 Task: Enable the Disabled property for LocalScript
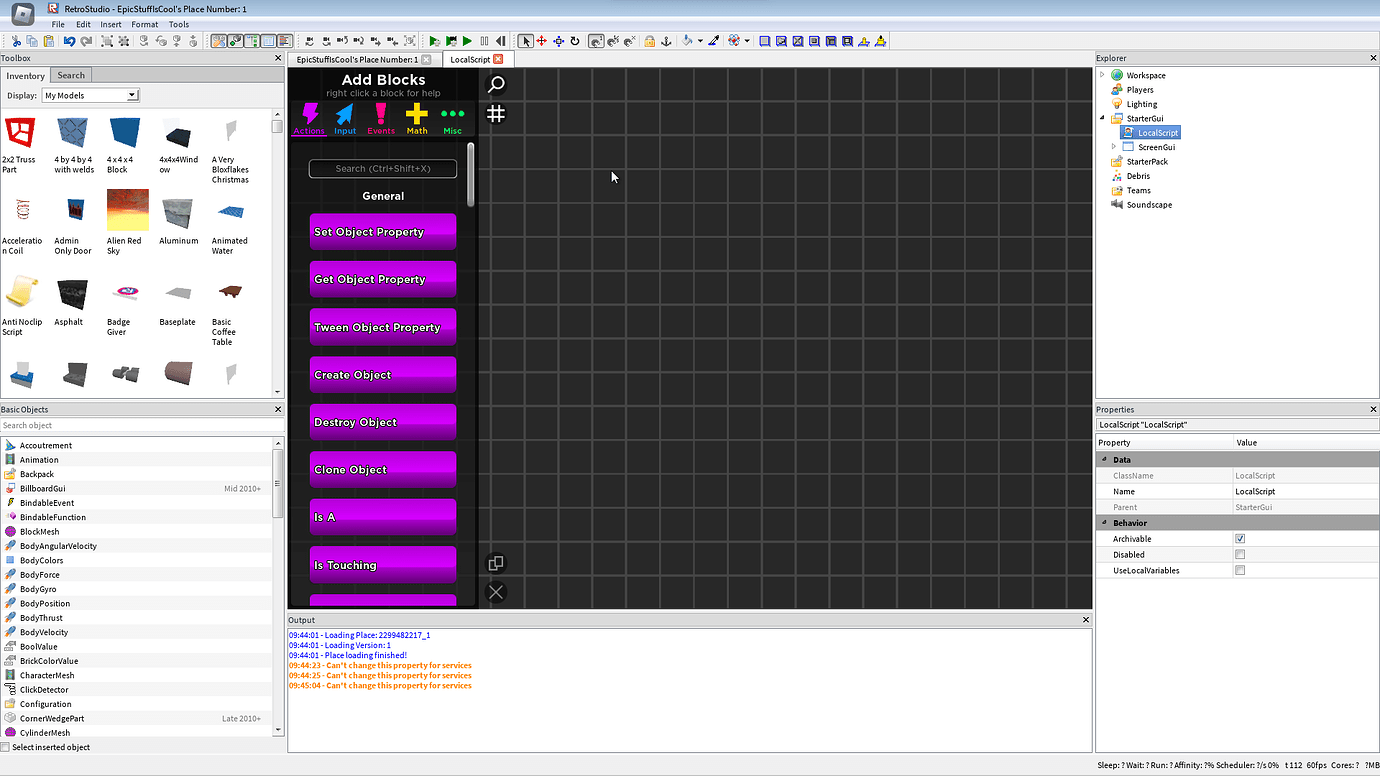pyautogui.click(x=1240, y=554)
